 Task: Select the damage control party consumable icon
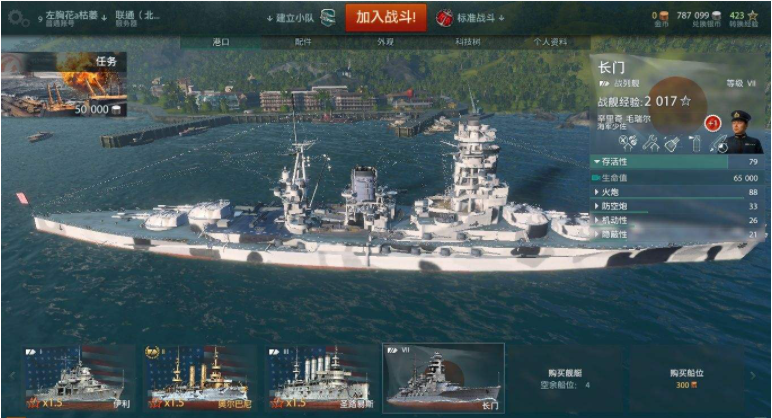point(627,143)
